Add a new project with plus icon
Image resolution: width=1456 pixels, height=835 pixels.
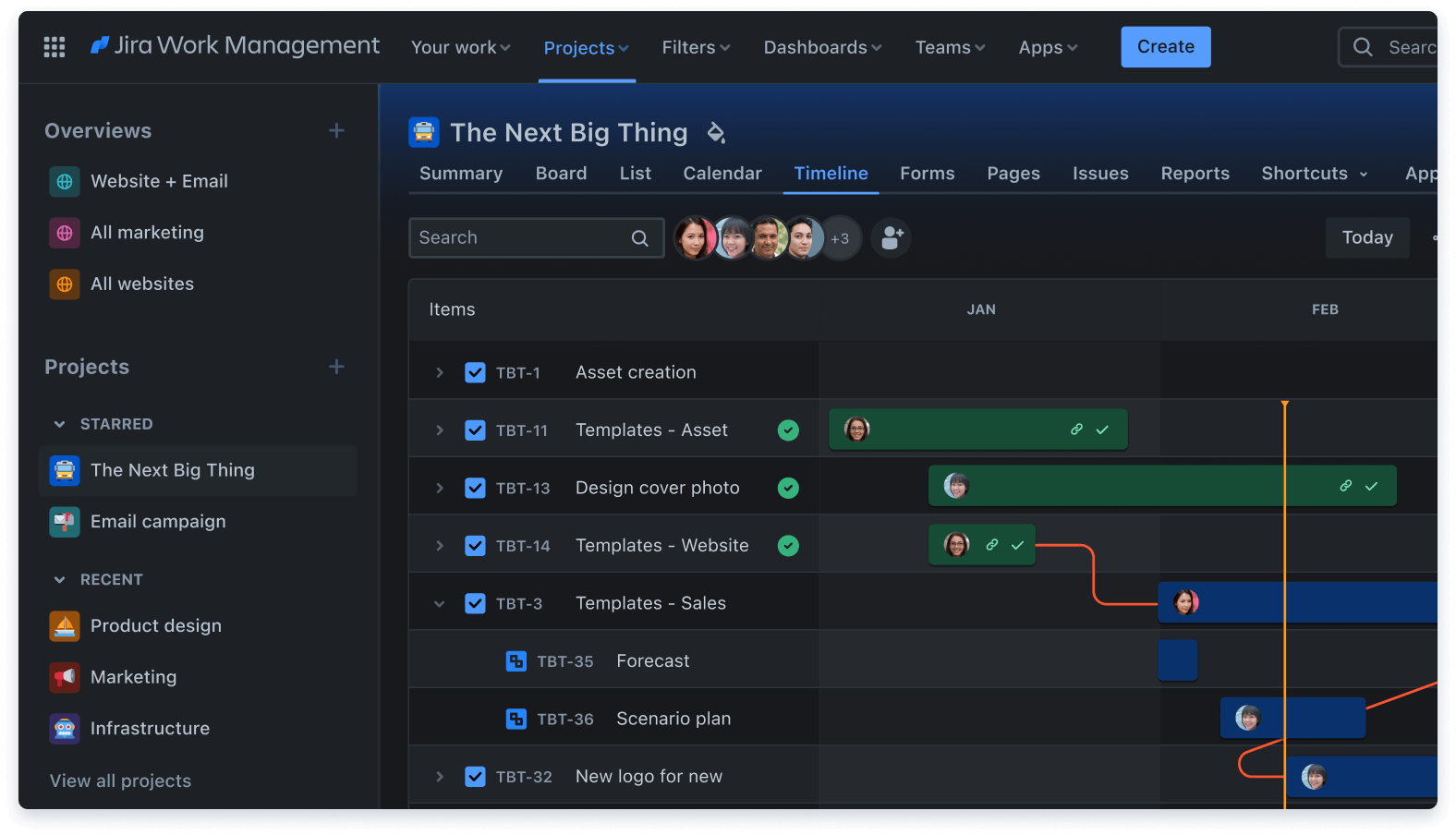tap(336, 367)
